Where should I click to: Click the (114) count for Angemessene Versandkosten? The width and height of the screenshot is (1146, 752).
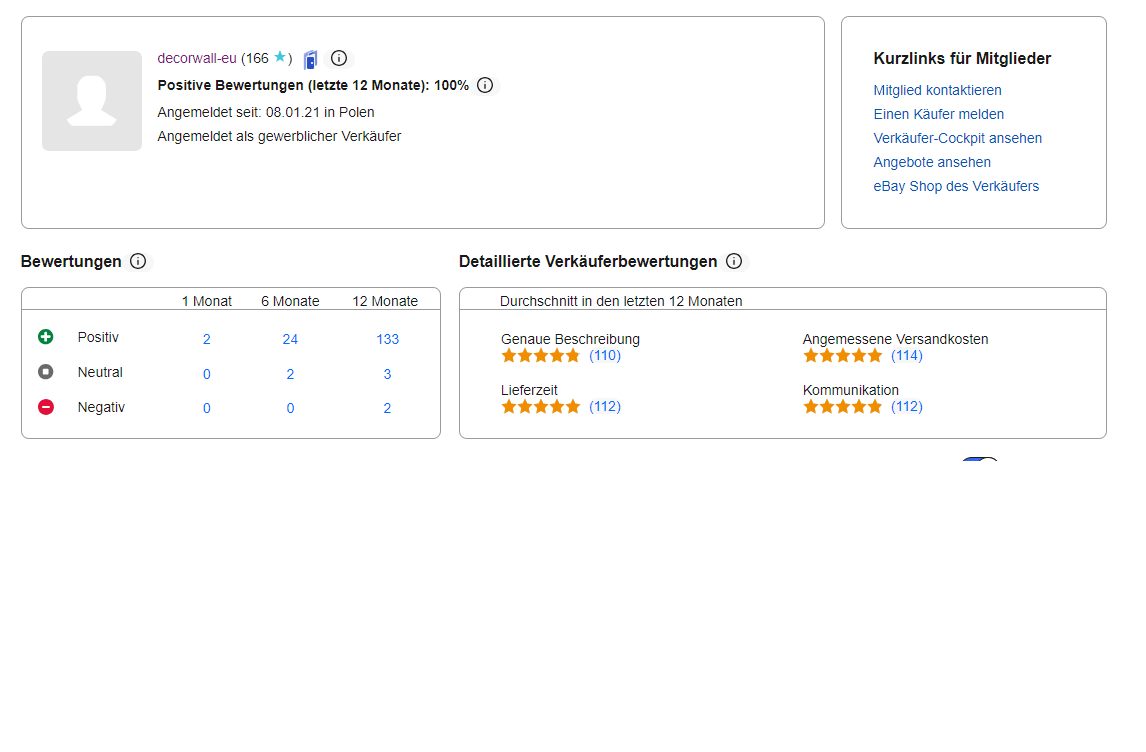pos(908,355)
